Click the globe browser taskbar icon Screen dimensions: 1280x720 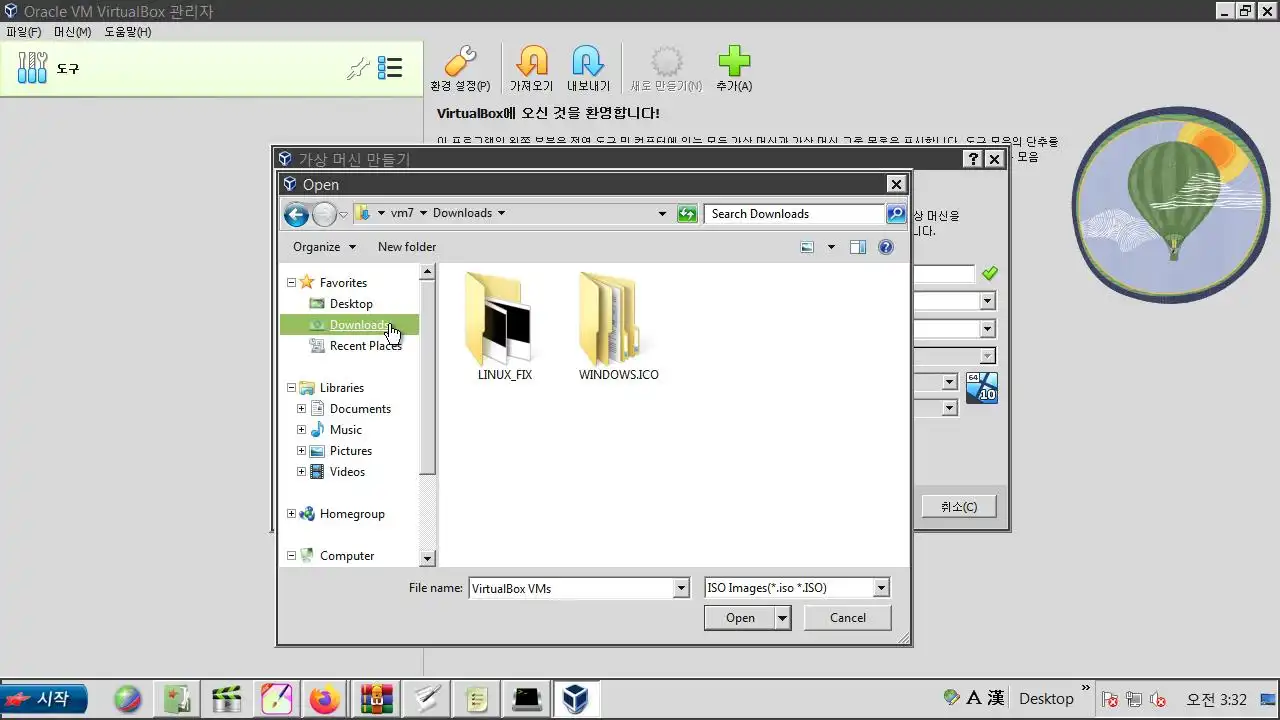point(127,699)
